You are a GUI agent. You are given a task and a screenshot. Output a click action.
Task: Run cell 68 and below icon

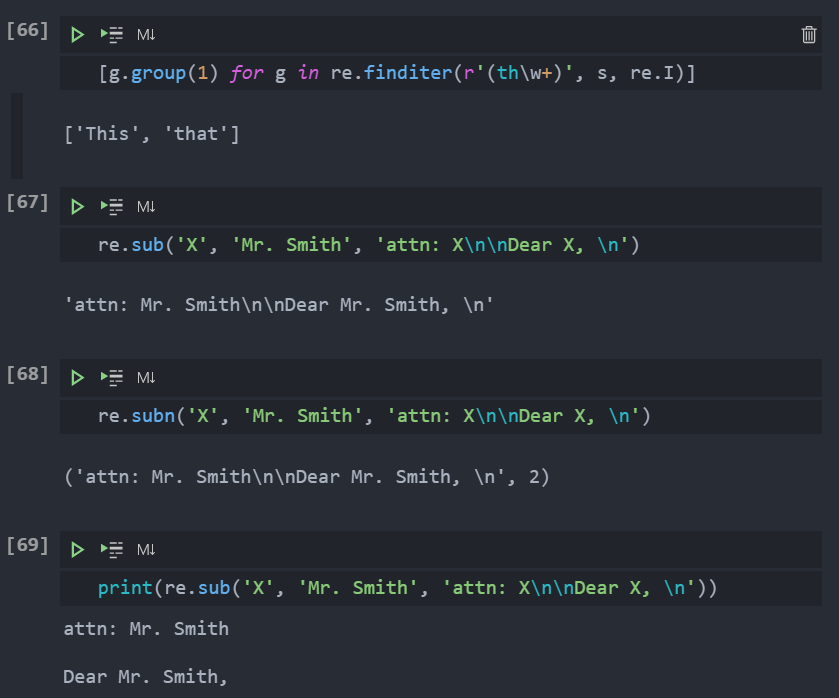coord(111,378)
